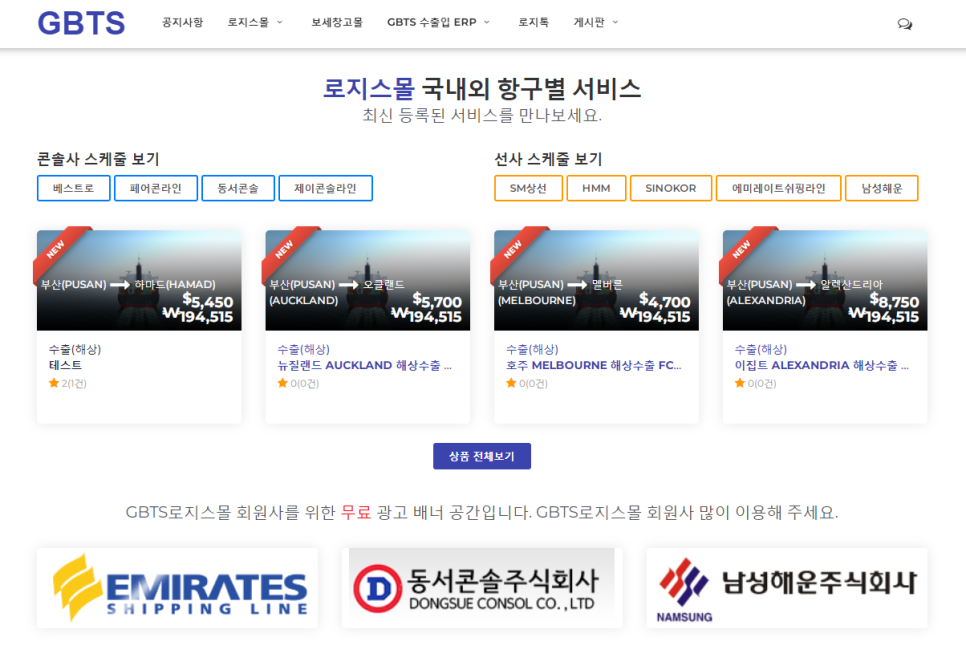Image resolution: width=966 pixels, height=670 pixels.
Task: Click the $8,750 price text
Action: point(894,301)
